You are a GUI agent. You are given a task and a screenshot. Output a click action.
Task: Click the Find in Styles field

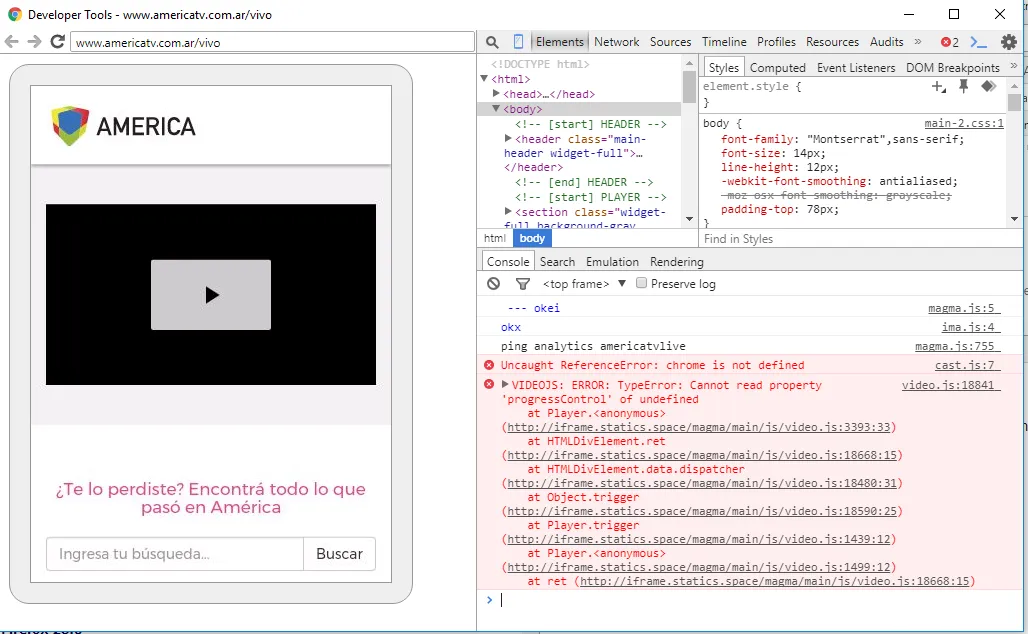(x=861, y=239)
